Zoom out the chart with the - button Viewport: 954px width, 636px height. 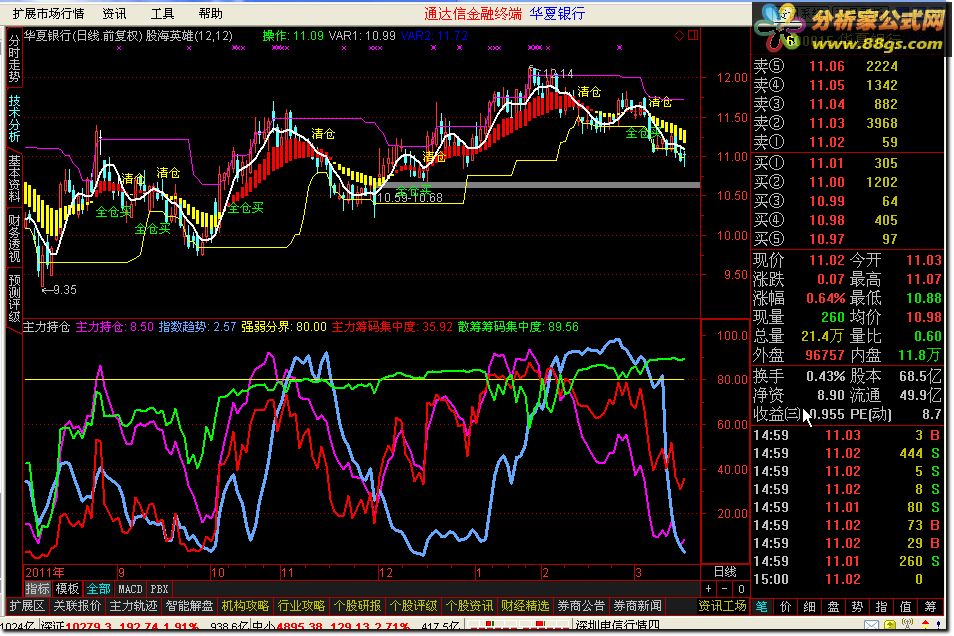(725, 589)
